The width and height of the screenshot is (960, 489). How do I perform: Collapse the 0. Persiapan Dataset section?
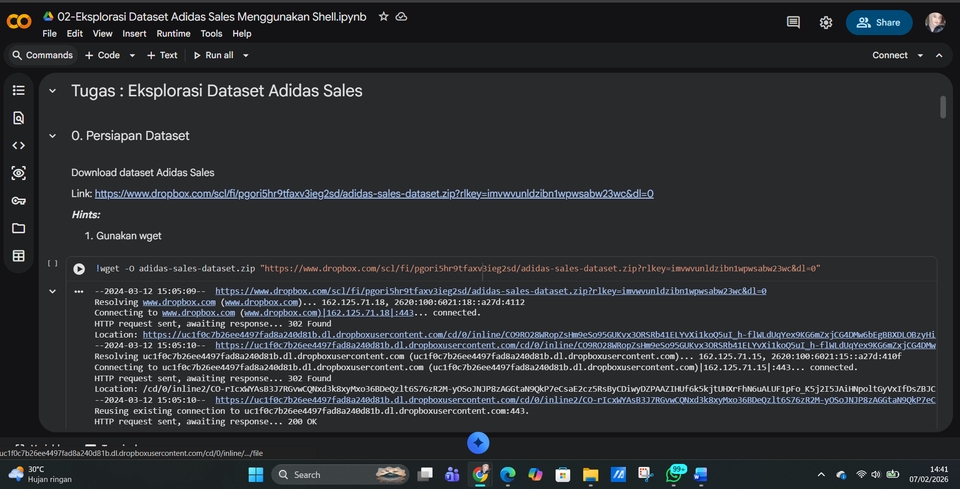coord(53,136)
